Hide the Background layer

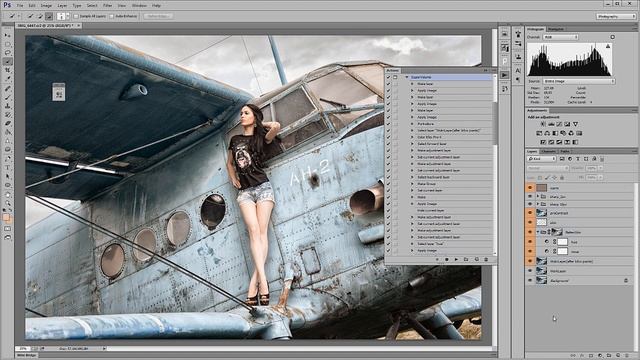coord(530,280)
